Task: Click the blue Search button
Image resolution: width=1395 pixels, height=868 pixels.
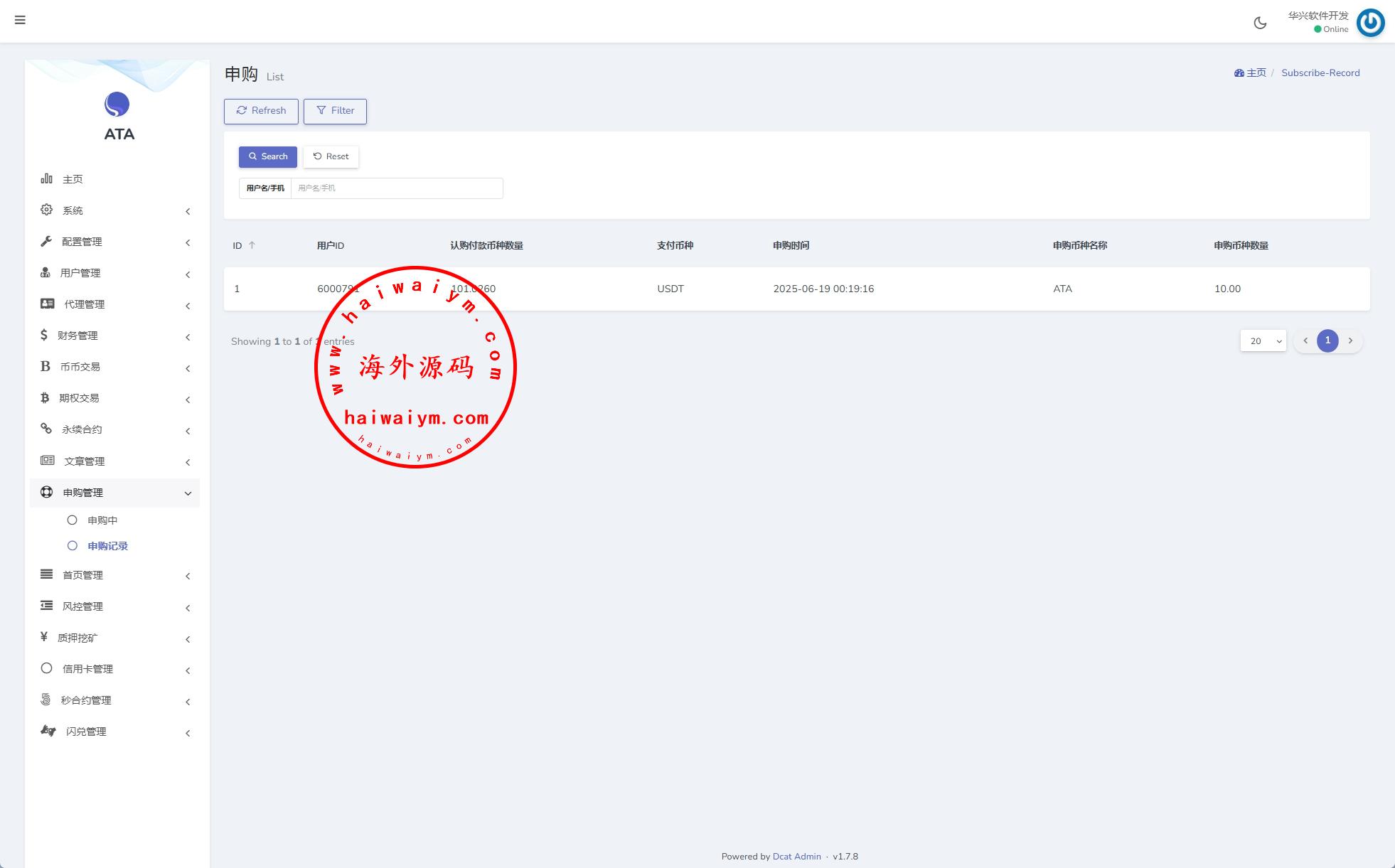Action: [267, 156]
